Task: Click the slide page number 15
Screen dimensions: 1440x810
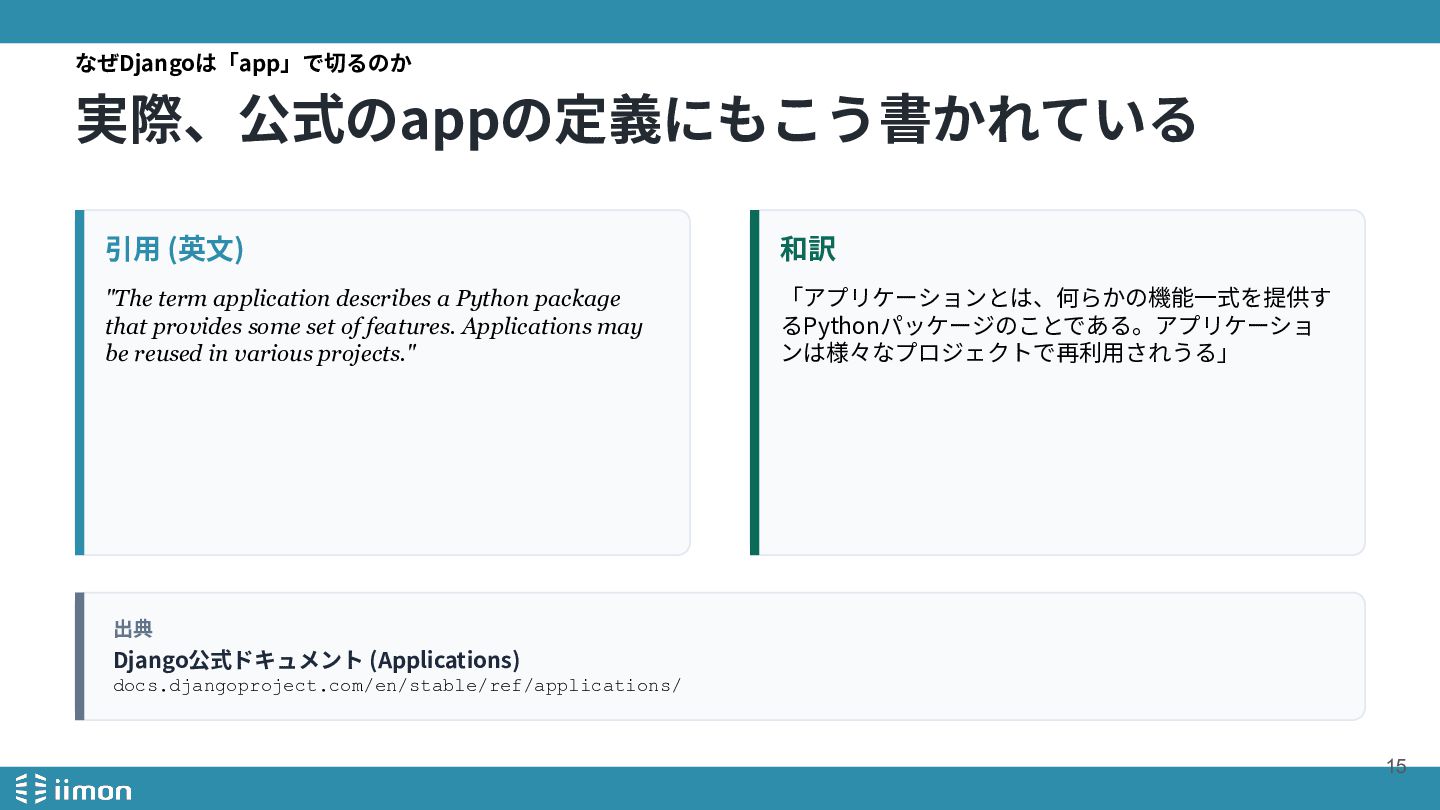Action: [1396, 767]
